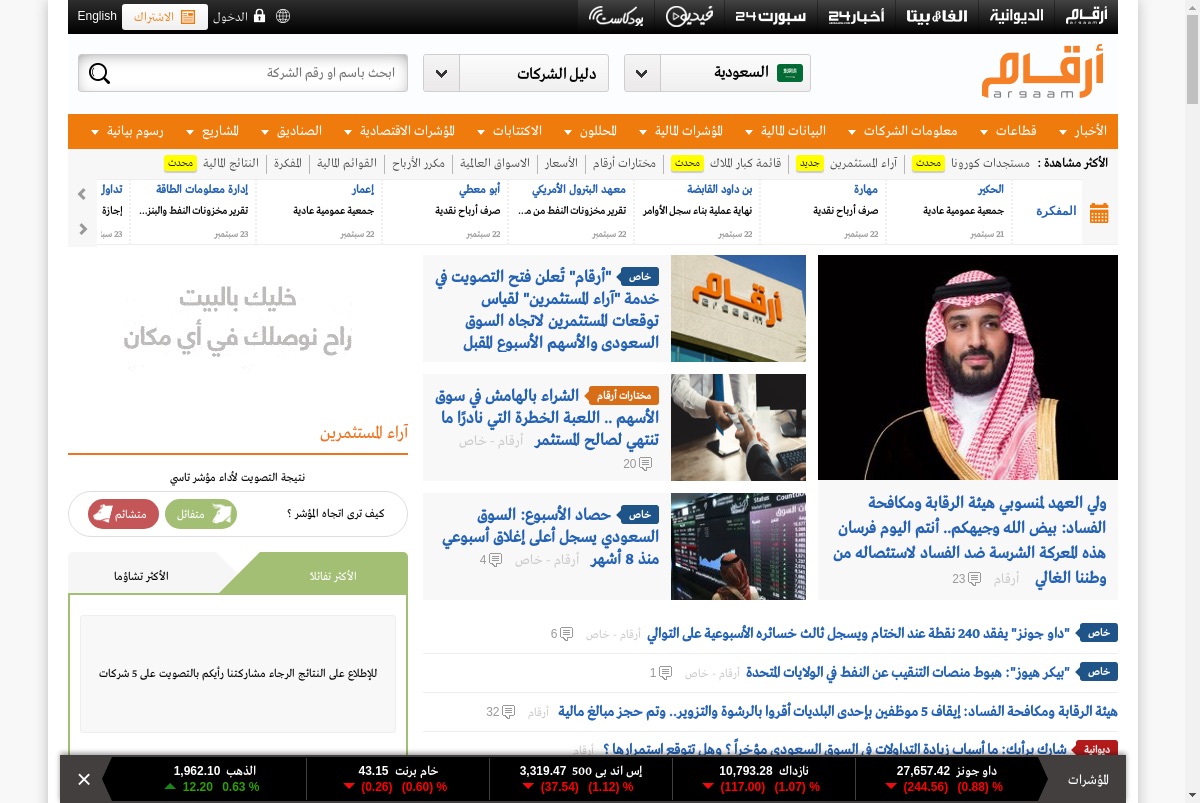
Task: Click the الاشتراك subscribe button
Action: click(165, 17)
